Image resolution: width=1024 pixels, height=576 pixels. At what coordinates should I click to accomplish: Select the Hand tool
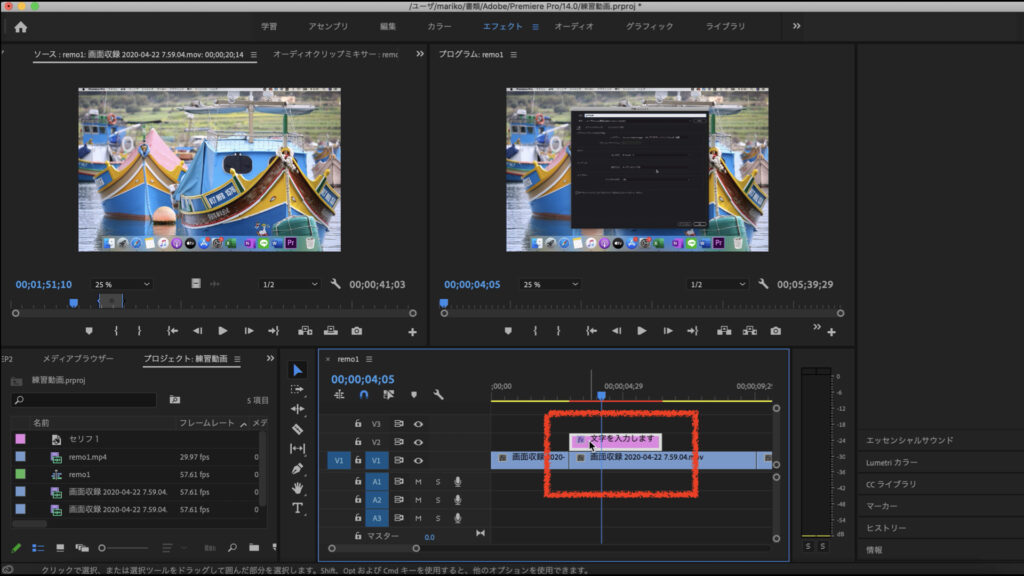coord(297,488)
